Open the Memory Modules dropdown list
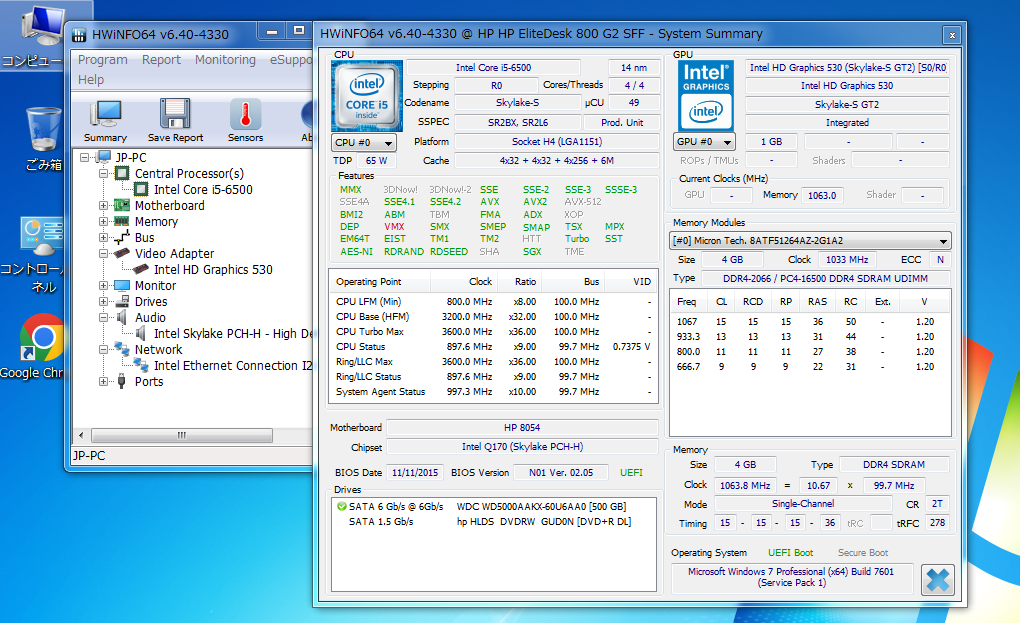The height and width of the screenshot is (623, 1020). point(810,241)
